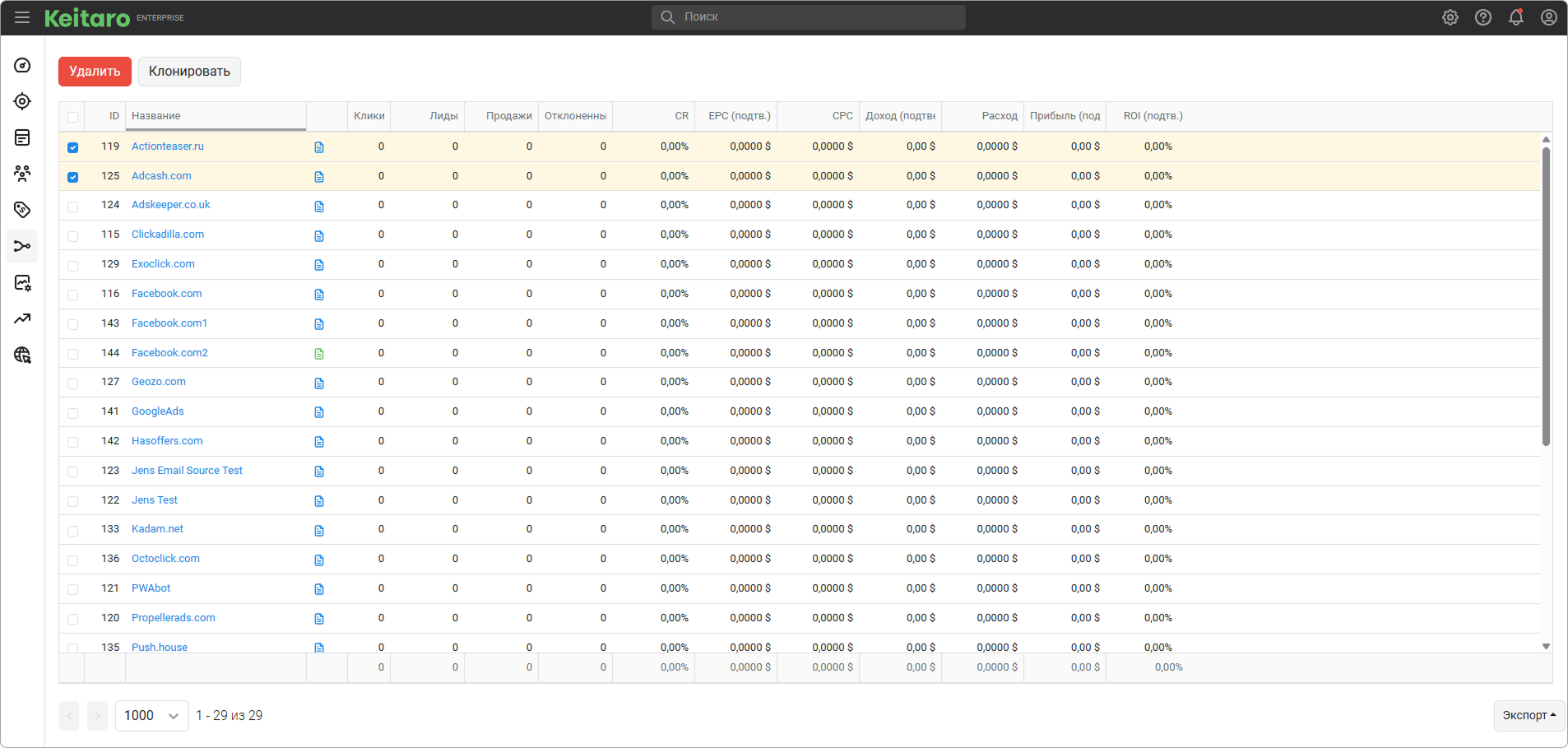Go to the next page arrow
Viewport: 1568px width, 748px height.
[97, 716]
